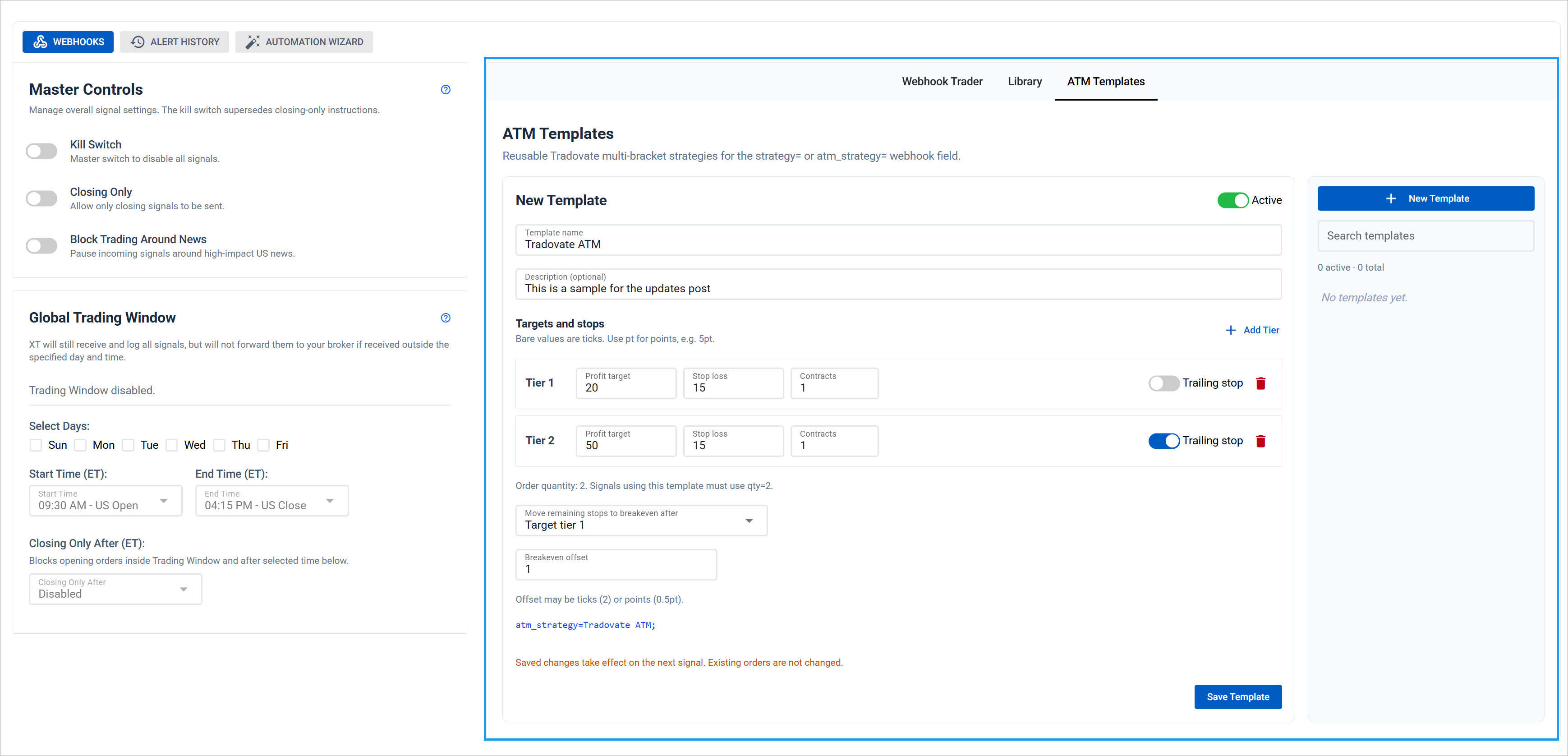Open Move remaining stops to breakeven dropdown
Screen dimensions: 1568x756
pos(641,521)
